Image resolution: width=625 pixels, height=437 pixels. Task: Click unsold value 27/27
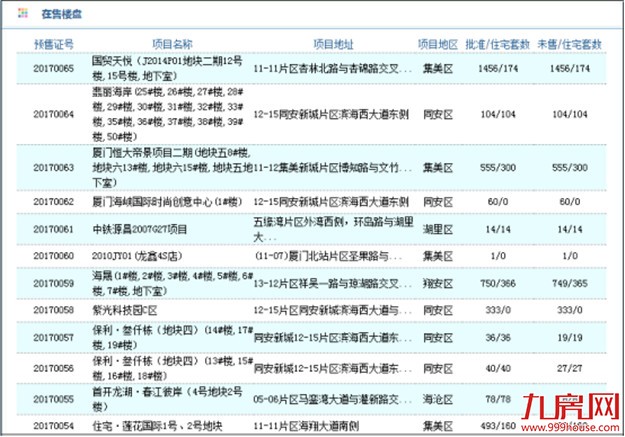pos(570,368)
